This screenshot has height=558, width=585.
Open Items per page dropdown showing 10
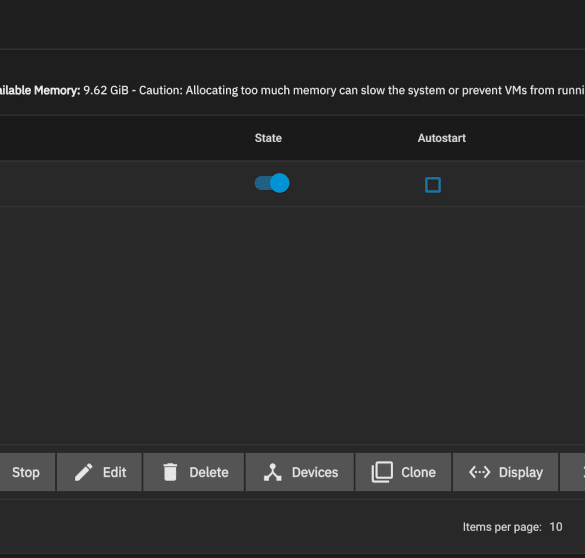(556, 527)
